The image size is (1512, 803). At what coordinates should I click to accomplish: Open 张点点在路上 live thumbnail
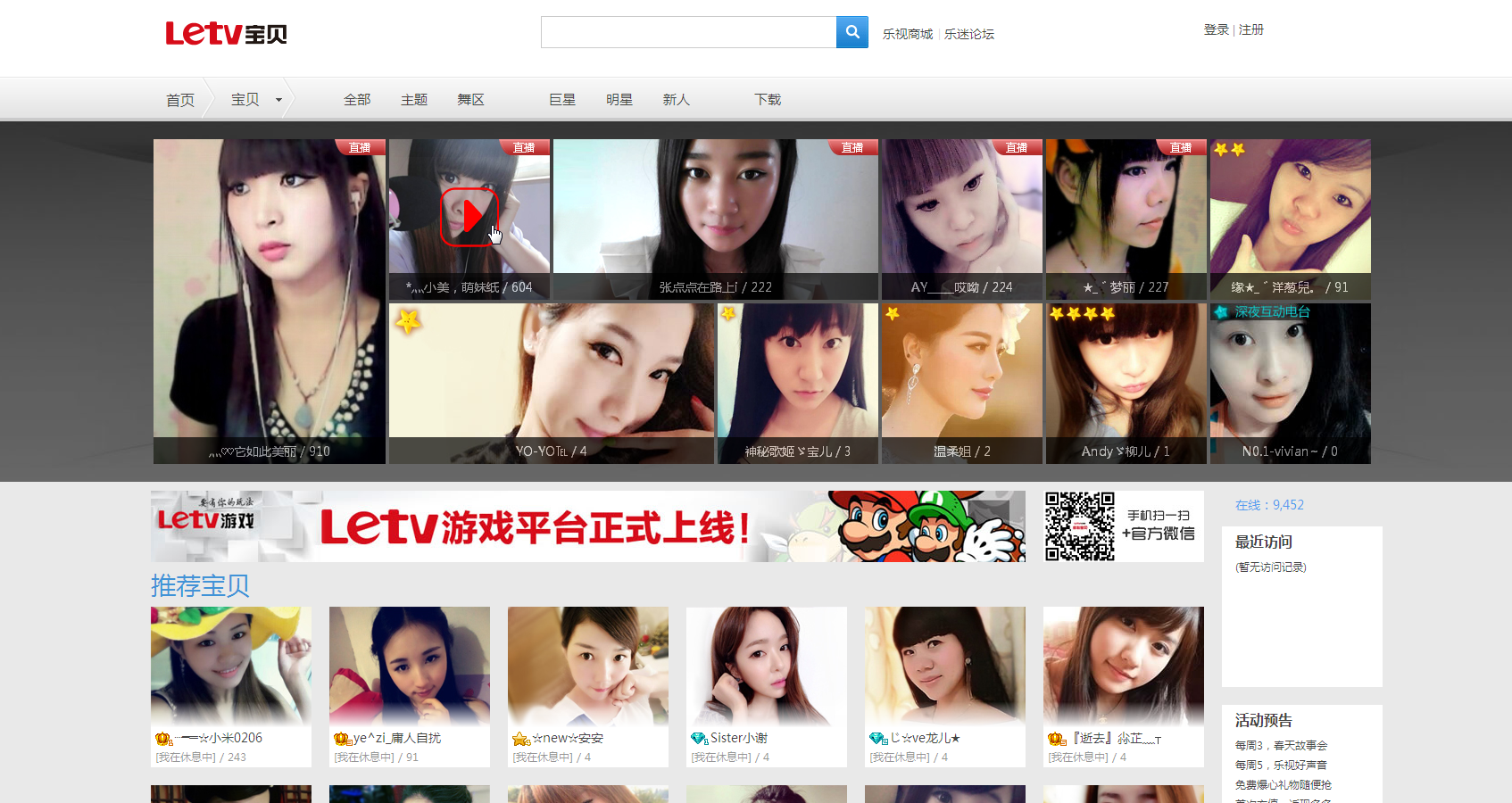[716, 219]
